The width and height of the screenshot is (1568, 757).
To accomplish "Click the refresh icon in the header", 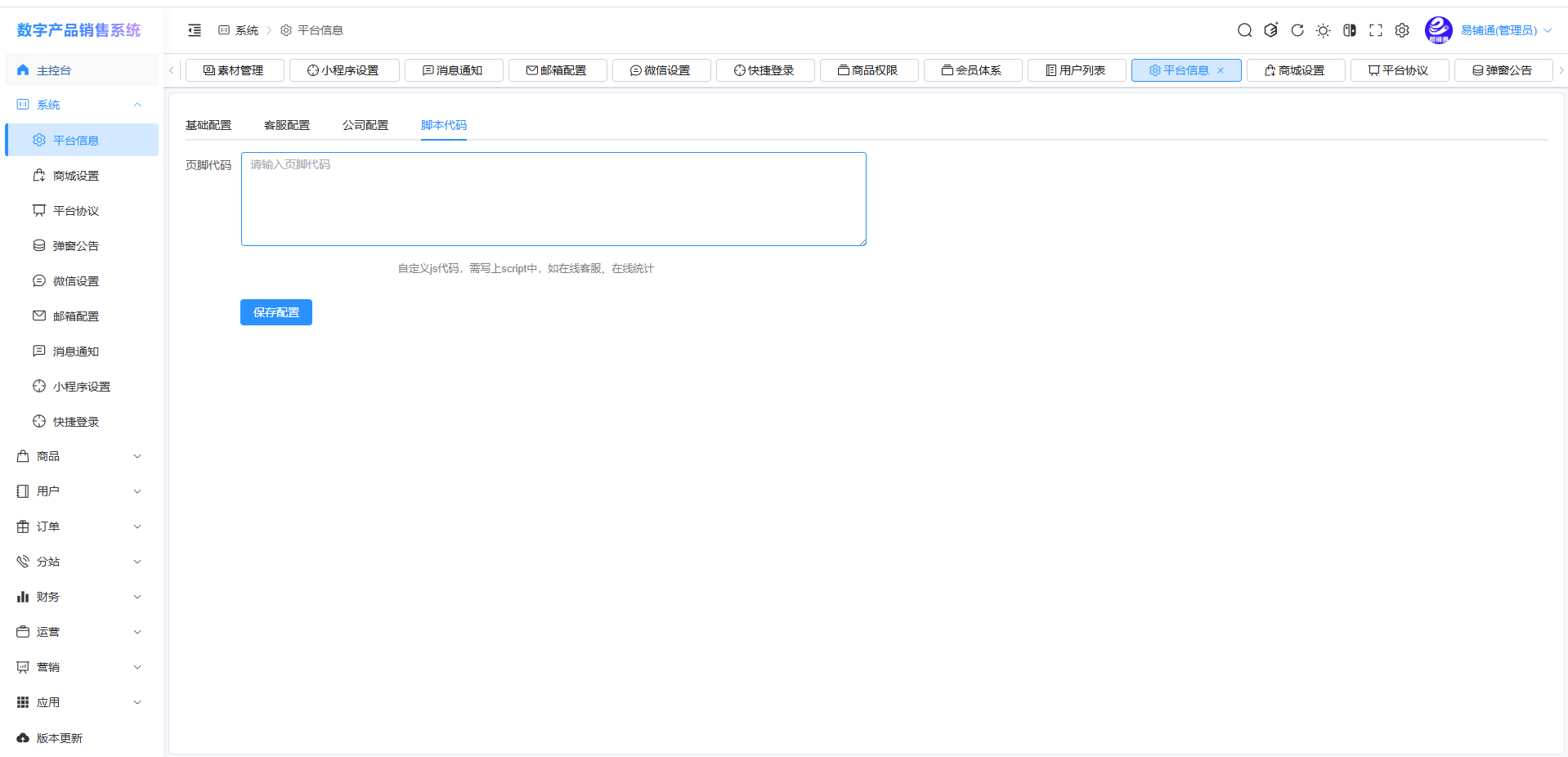I will [x=1297, y=30].
